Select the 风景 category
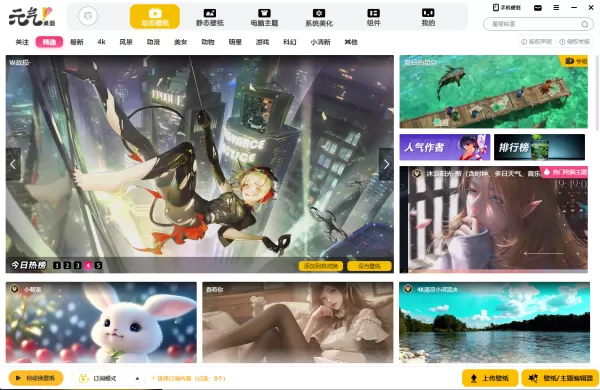The height and width of the screenshot is (390, 600). click(126, 42)
